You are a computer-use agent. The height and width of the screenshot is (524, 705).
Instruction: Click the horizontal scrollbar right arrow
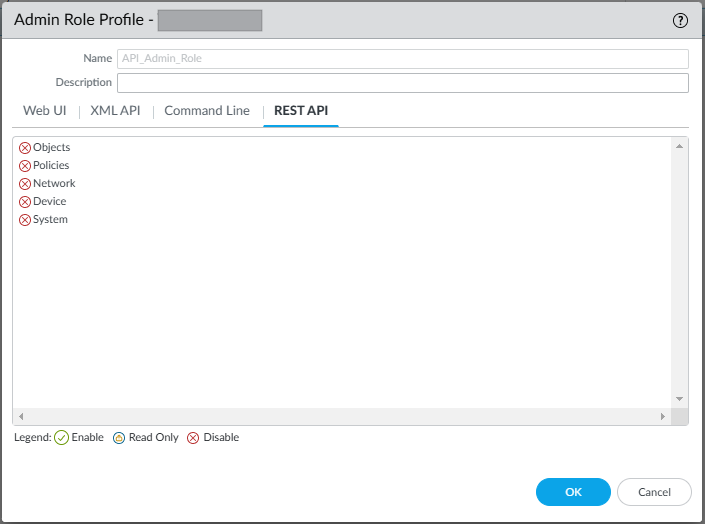(x=663, y=417)
